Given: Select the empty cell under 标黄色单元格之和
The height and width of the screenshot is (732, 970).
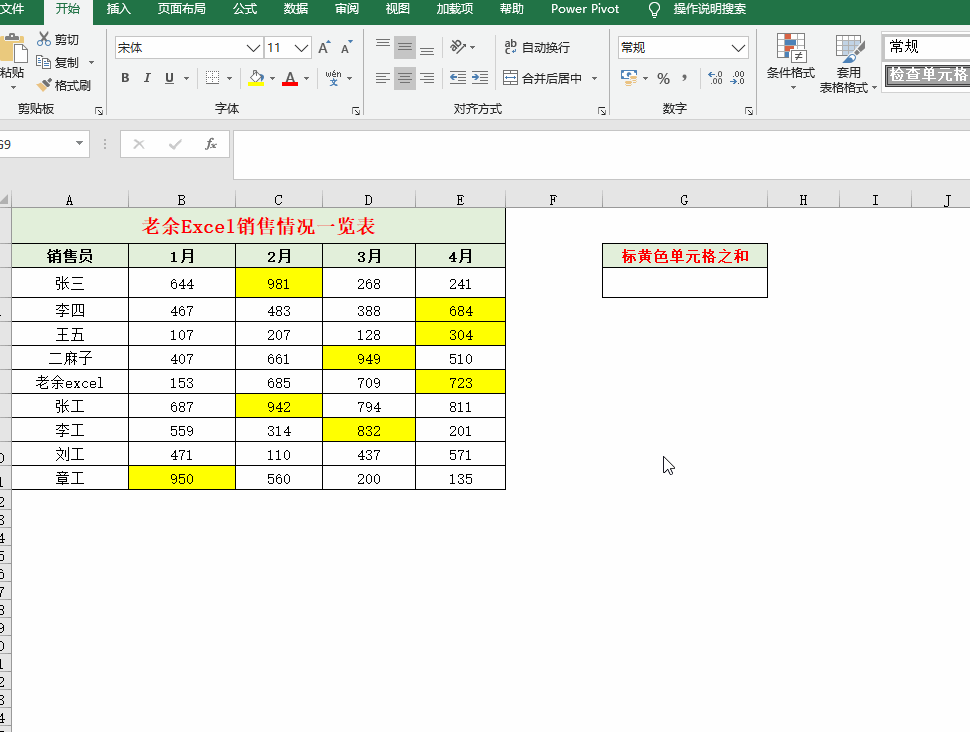Looking at the screenshot, I should coord(685,283).
